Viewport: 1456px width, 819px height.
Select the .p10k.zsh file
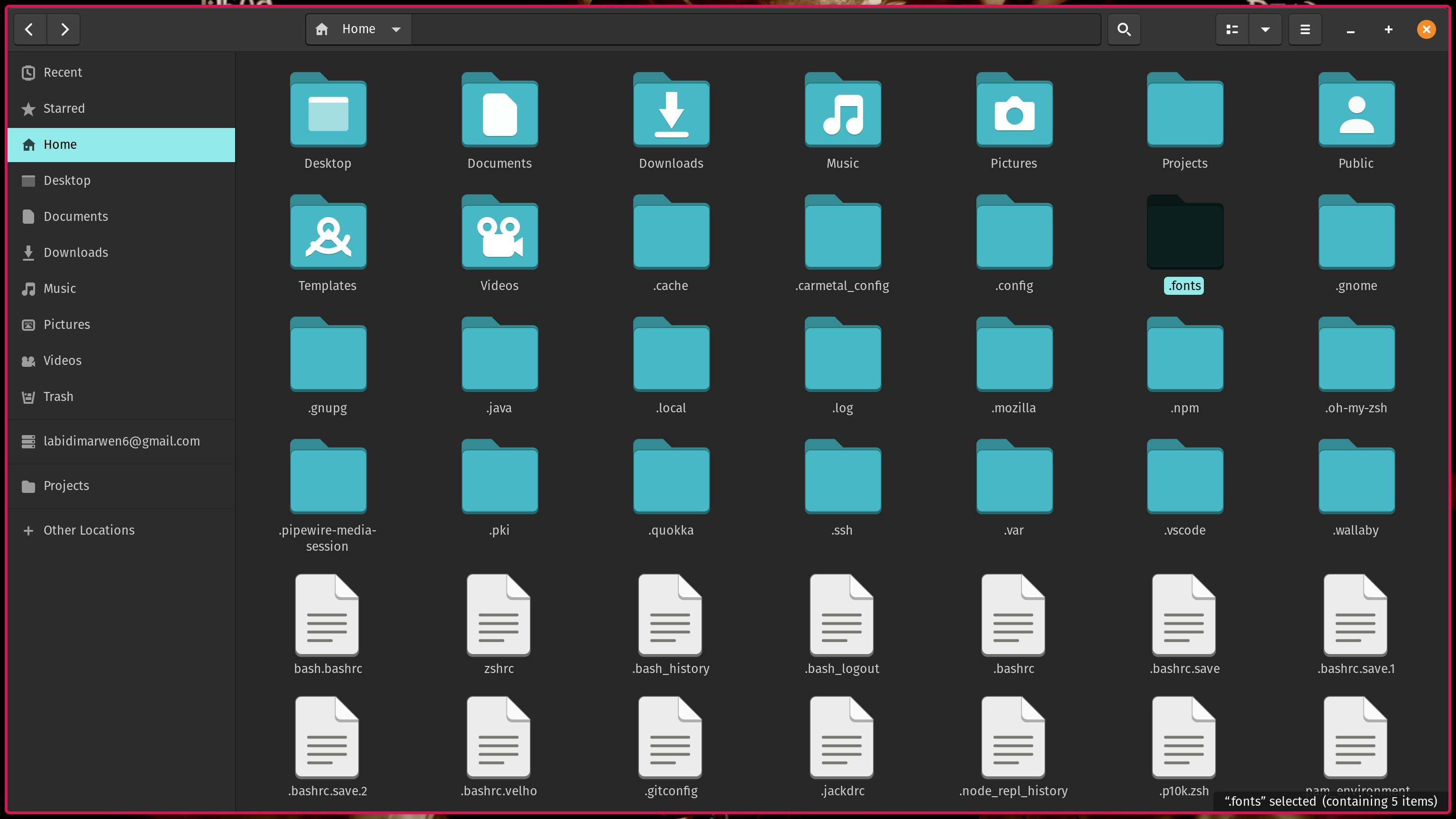(x=1184, y=737)
